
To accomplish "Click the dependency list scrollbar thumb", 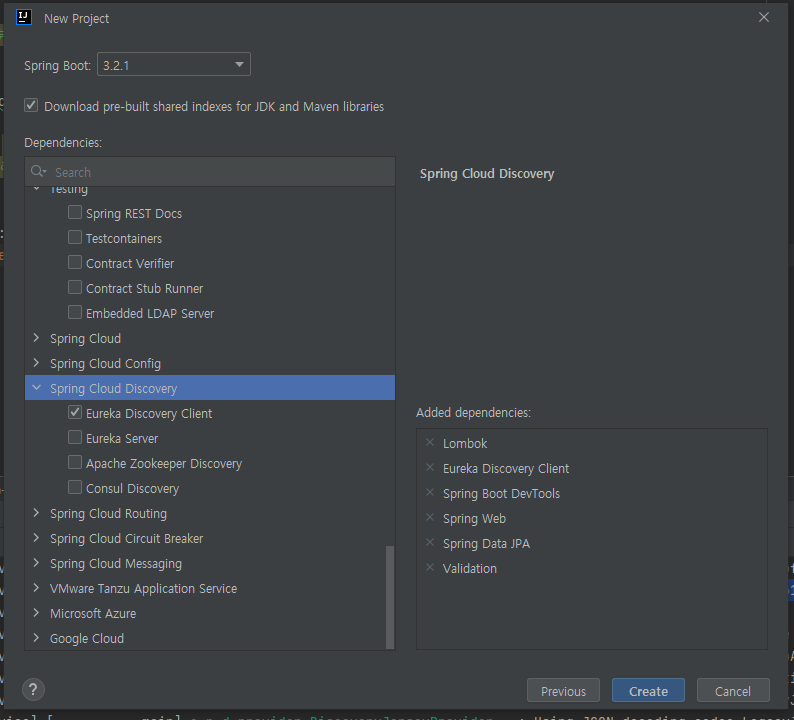I will click(x=390, y=596).
